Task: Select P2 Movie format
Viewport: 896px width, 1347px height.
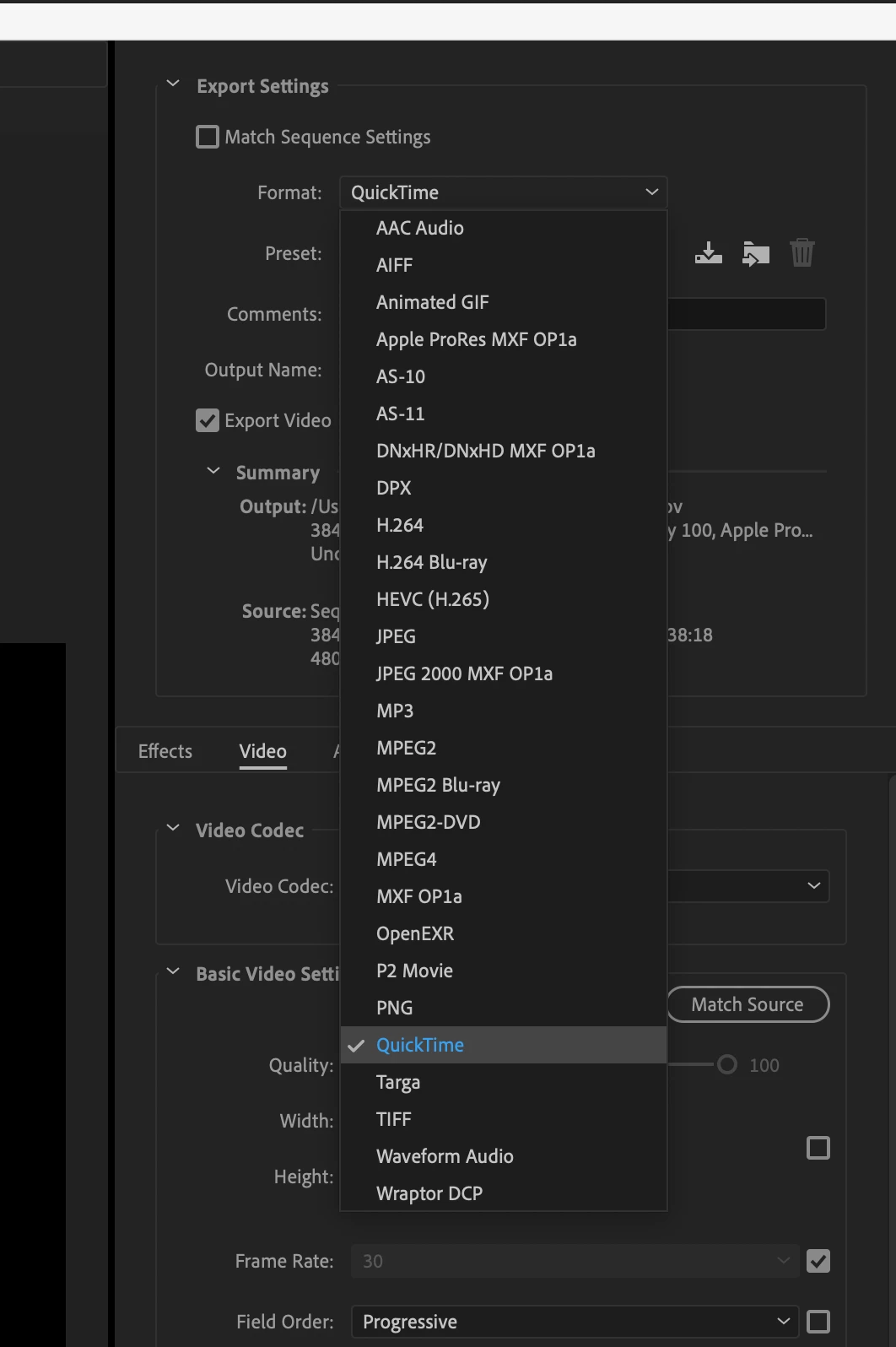Action: click(x=504, y=971)
